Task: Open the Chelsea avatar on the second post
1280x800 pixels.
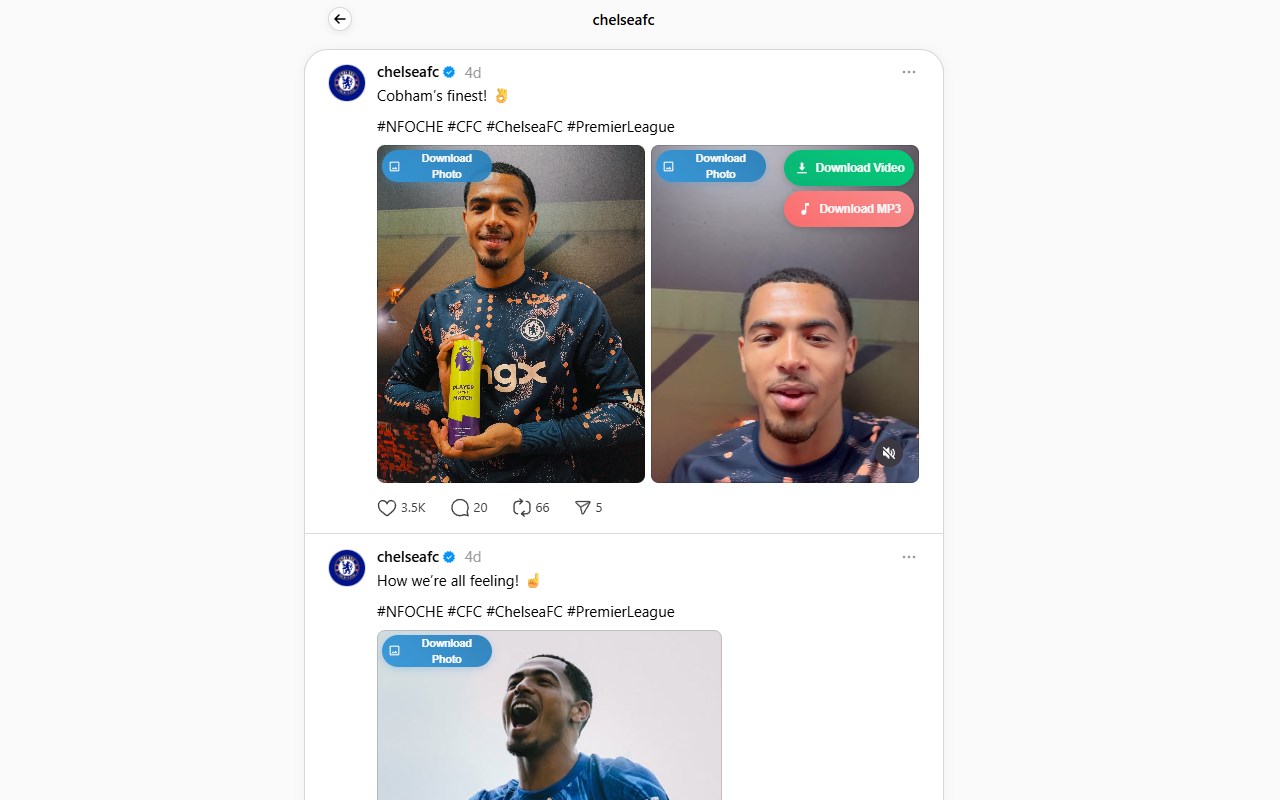Action: [x=347, y=568]
